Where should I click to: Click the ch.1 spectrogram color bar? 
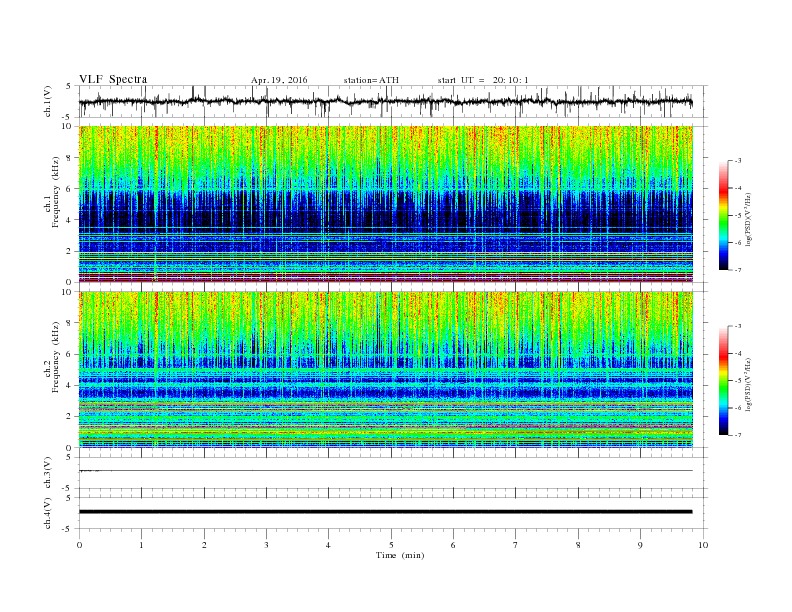click(x=723, y=215)
